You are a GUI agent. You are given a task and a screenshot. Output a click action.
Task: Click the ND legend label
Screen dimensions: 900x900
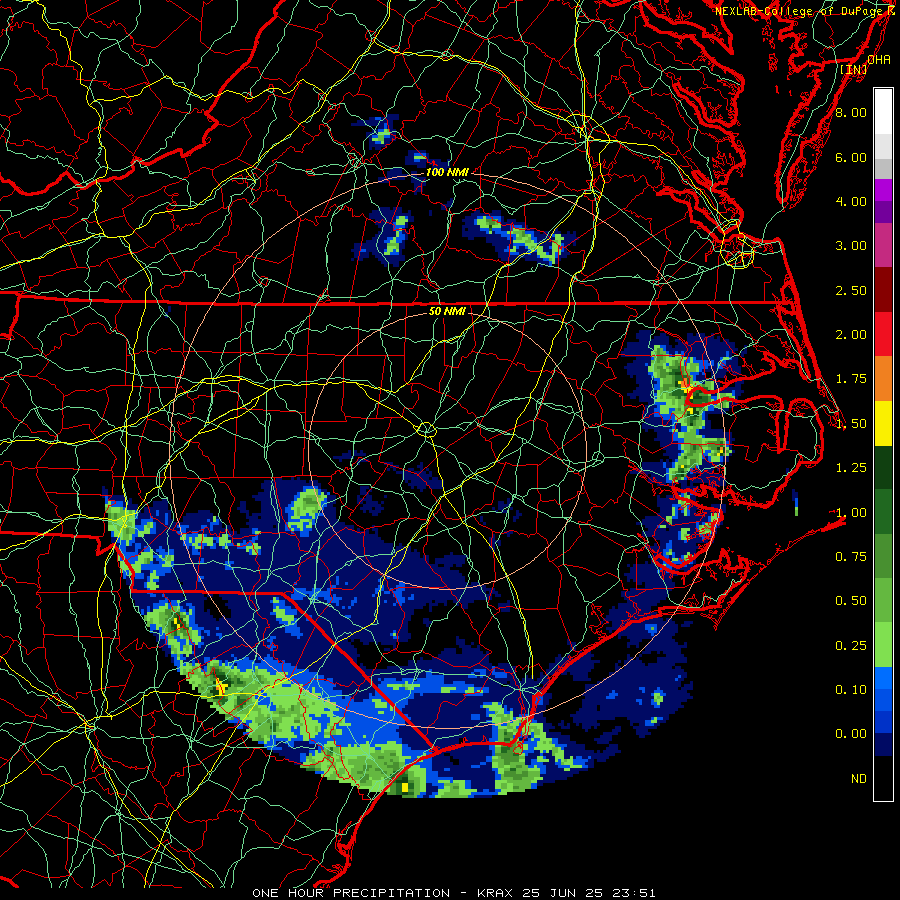click(x=859, y=779)
